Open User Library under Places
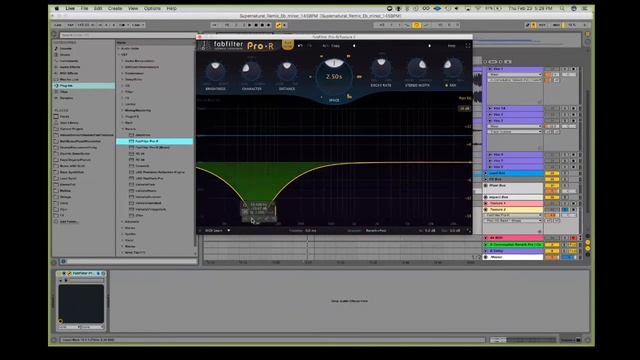The image size is (640, 360). [69, 123]
